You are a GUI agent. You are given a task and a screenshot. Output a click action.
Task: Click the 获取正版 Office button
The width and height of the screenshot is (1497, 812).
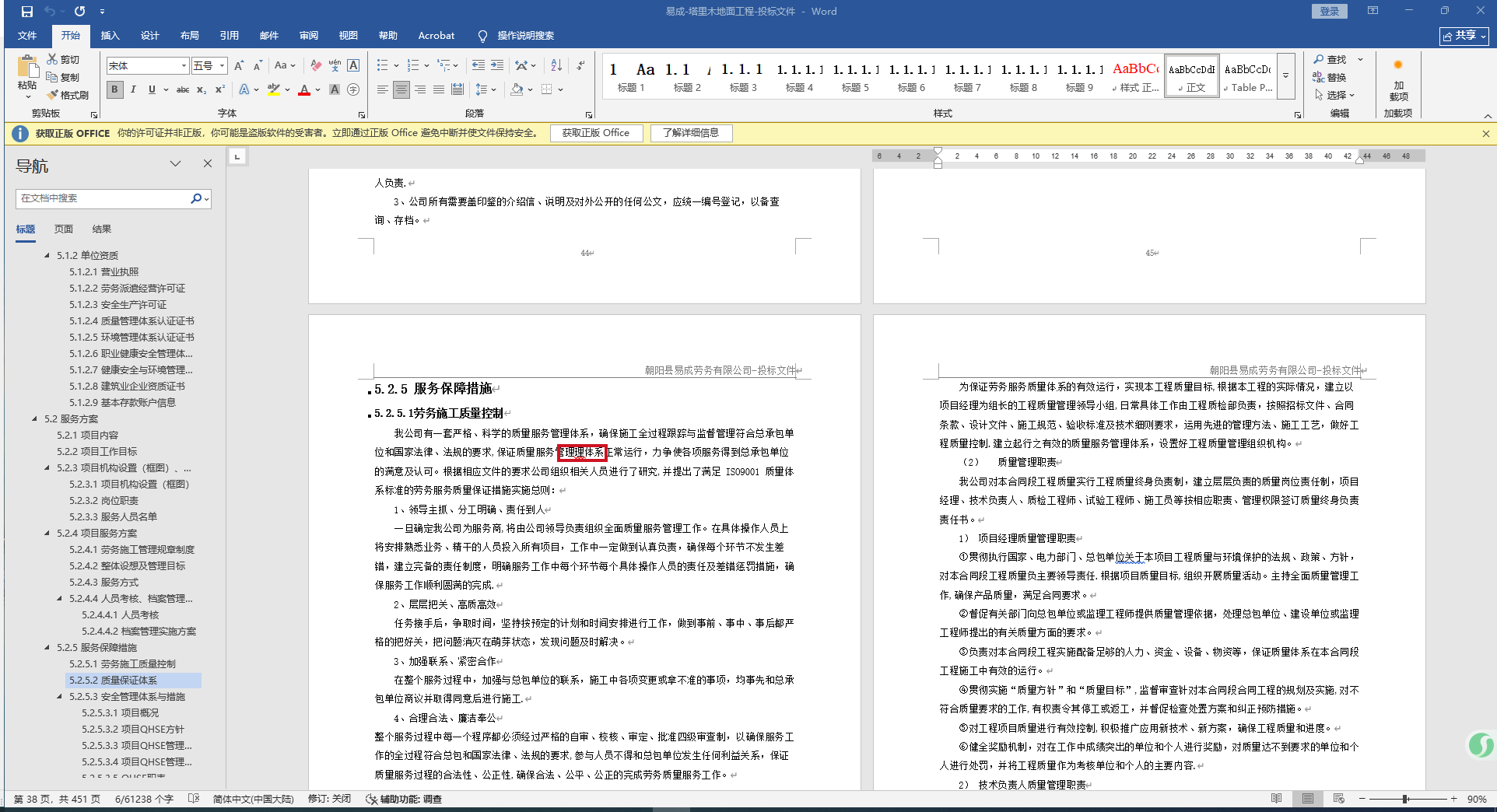tap(596, 133)
